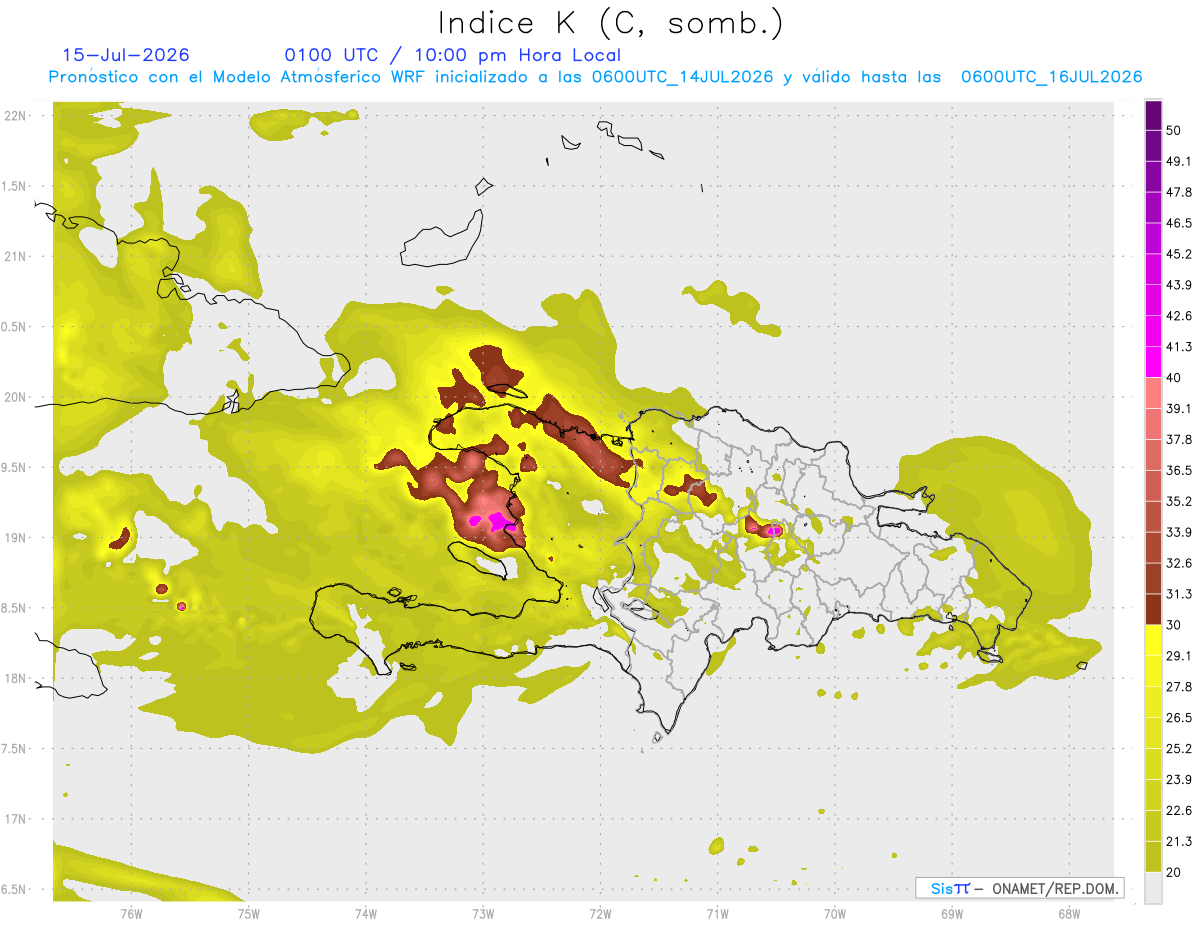Click the longitude axis label "69W"
Image resolution: width=1200 pixels, height=927 pixels.
(951, 914)
